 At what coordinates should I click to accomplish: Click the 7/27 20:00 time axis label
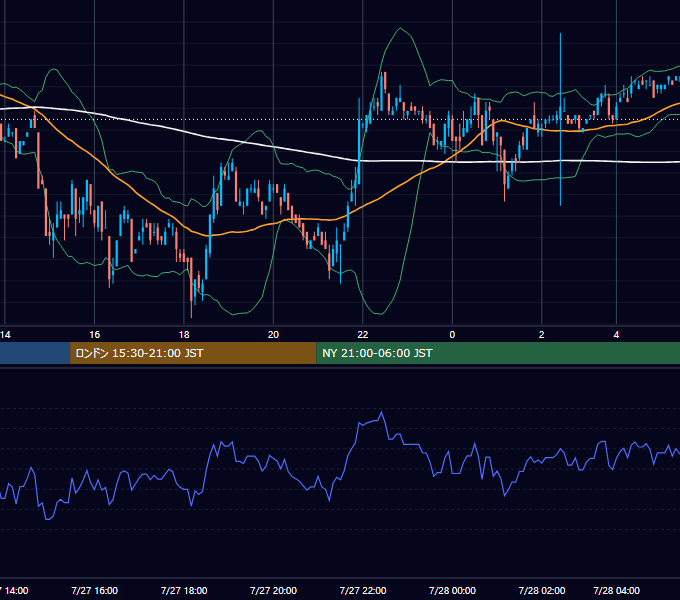pos(273,590)
